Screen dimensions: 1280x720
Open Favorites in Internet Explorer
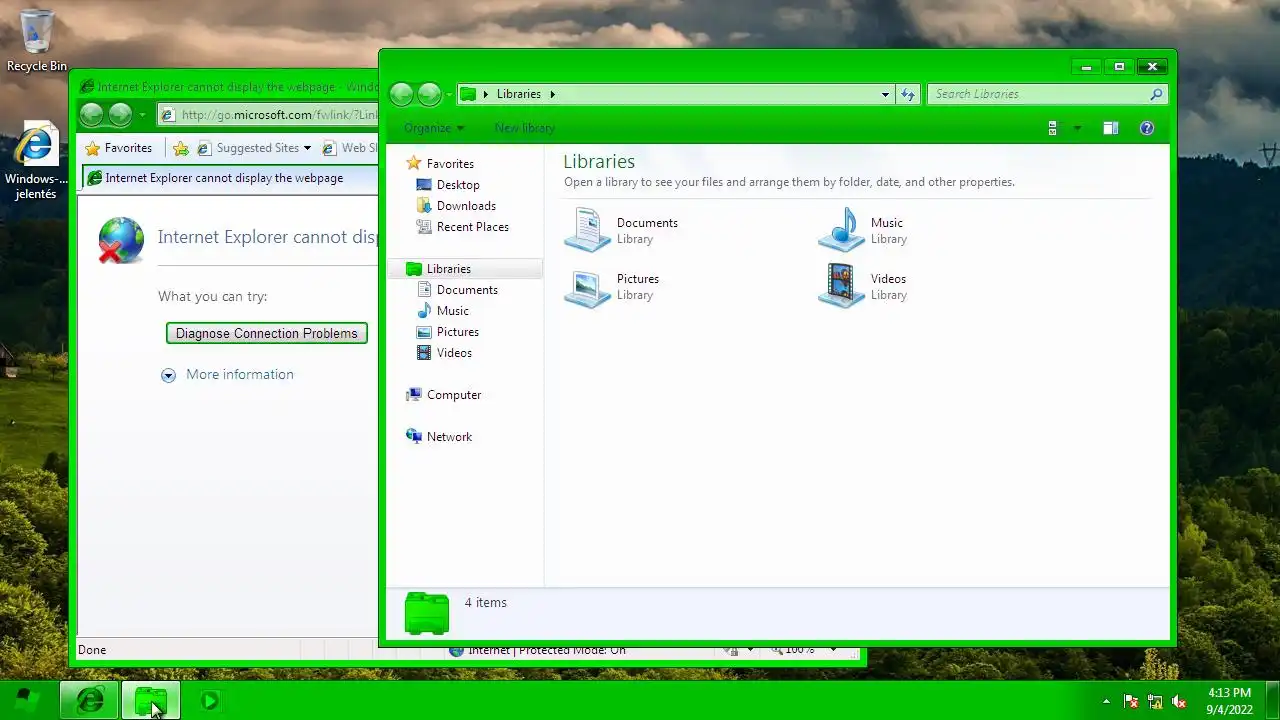point(119,148)
